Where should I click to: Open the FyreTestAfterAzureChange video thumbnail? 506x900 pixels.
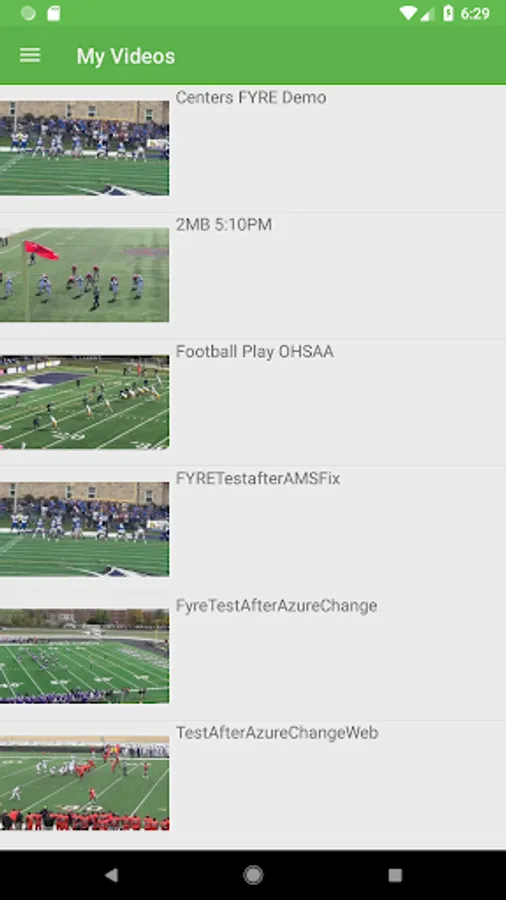84,656
